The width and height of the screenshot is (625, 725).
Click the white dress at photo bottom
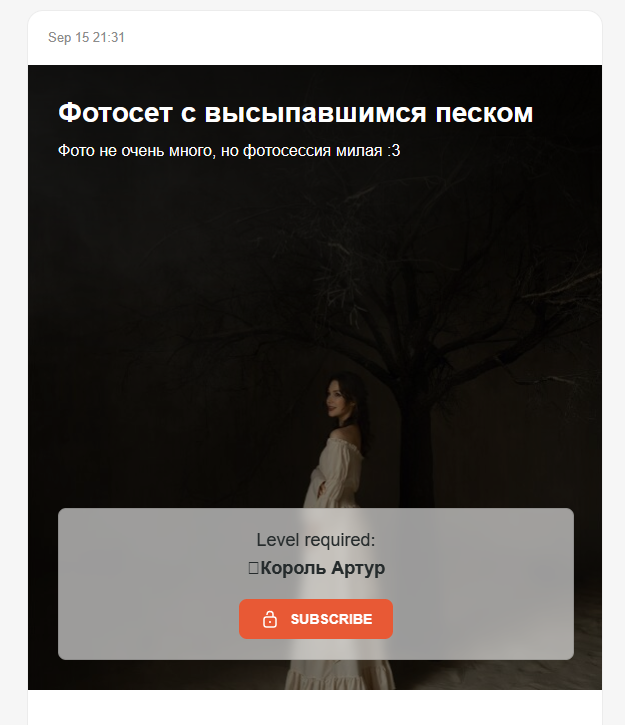340,674
